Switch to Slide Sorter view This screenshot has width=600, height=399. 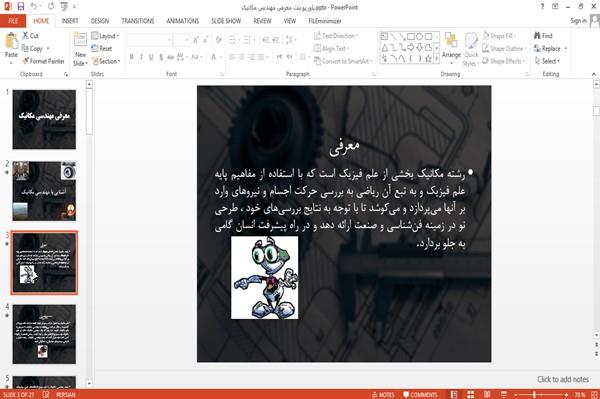click(470, 394)
